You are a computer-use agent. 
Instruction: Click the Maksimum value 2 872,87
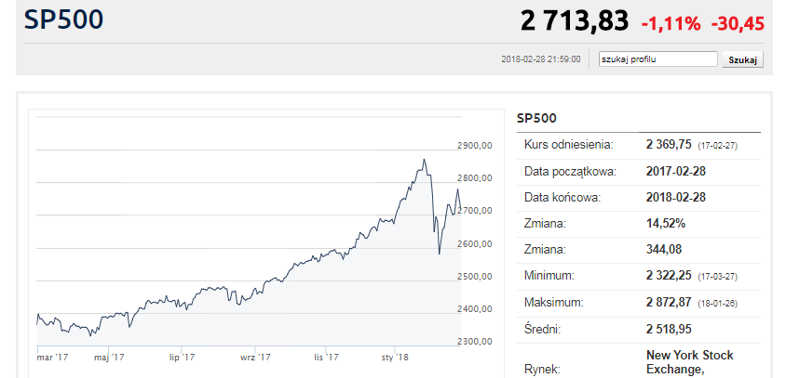click(669, 302)
